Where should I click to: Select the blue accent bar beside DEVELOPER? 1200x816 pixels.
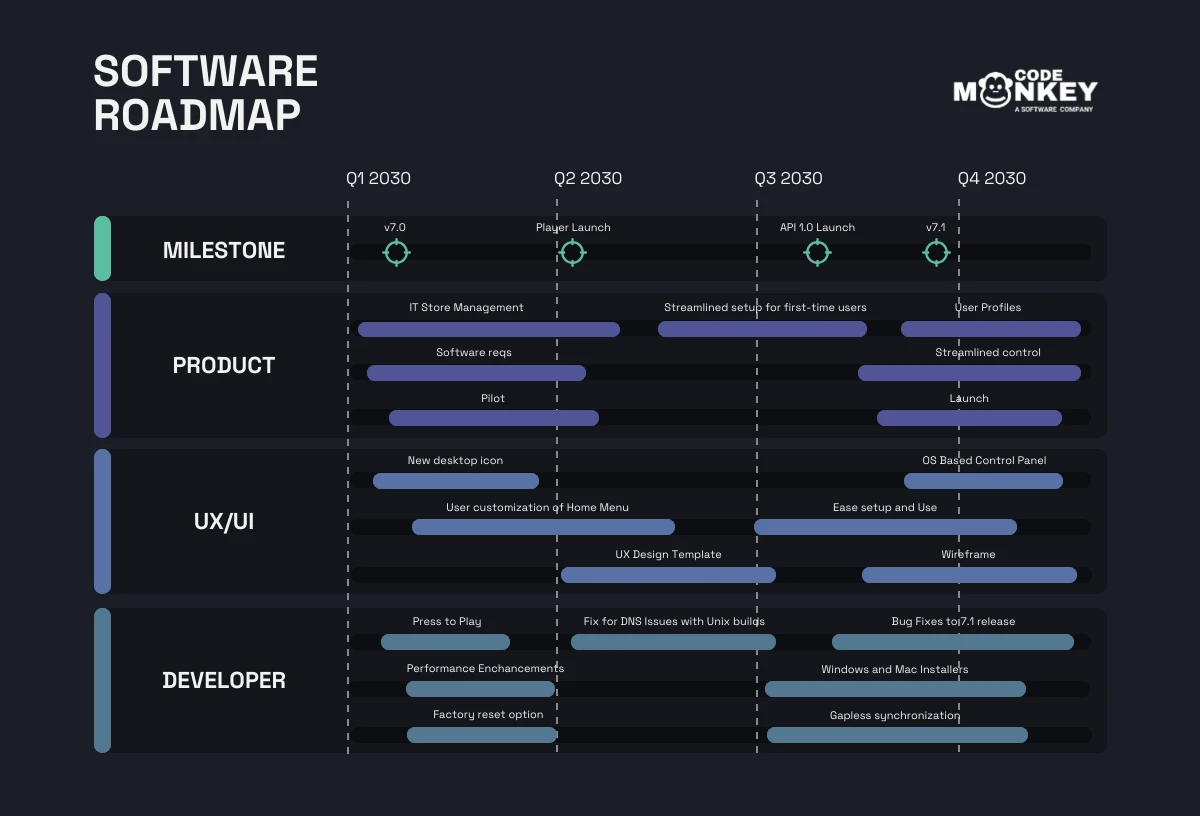(x=102, y=680)
